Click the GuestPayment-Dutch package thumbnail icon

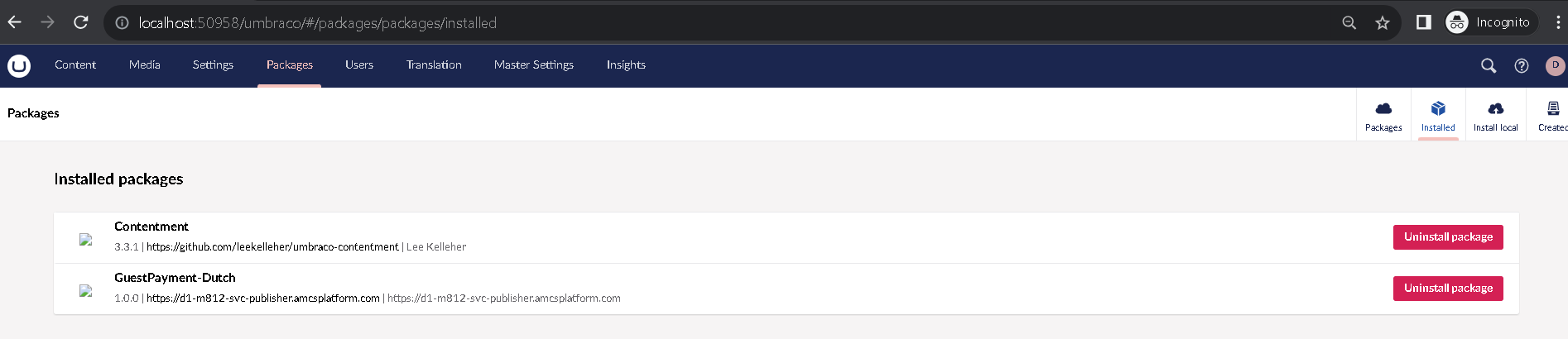(85, 290)
